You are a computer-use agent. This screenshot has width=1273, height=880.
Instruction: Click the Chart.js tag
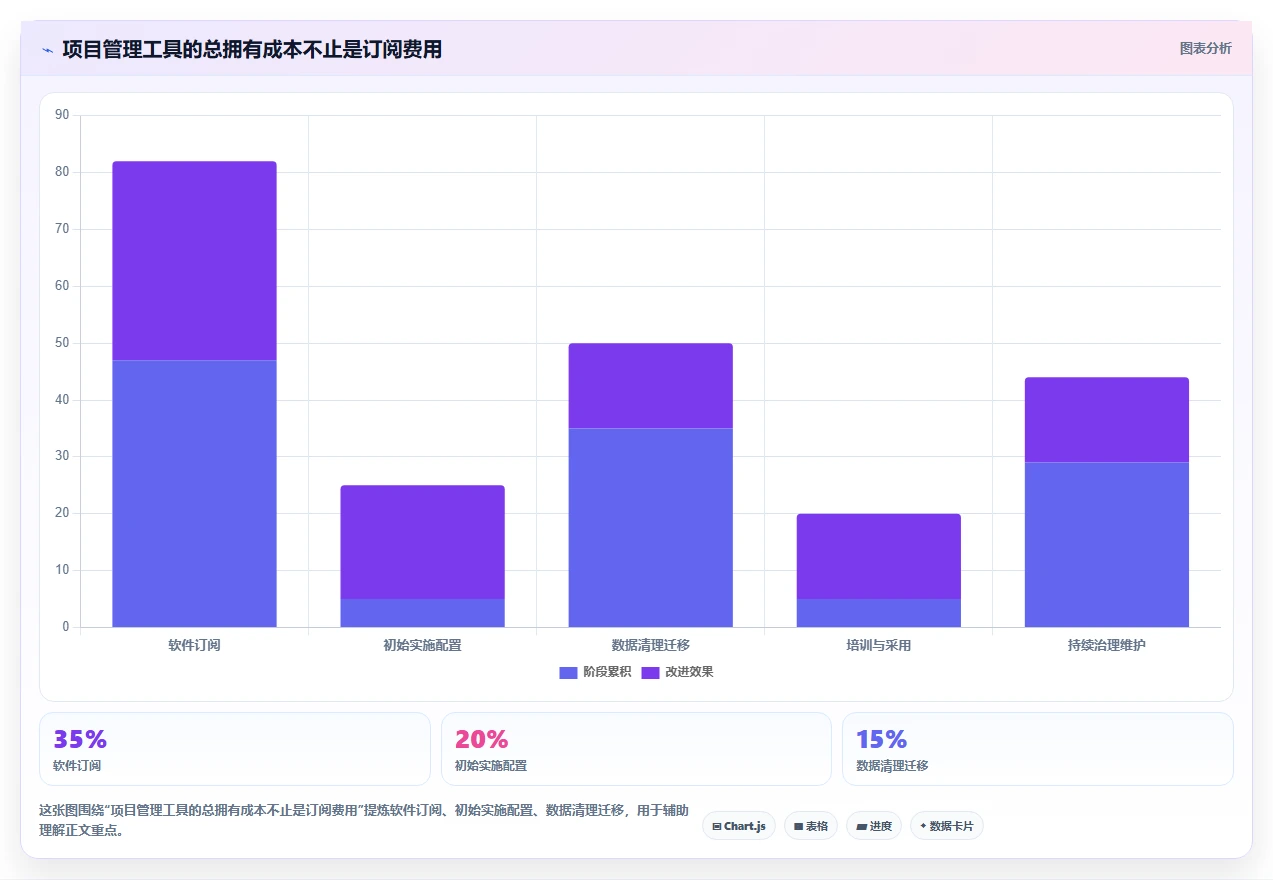click(x=739, y=826)
